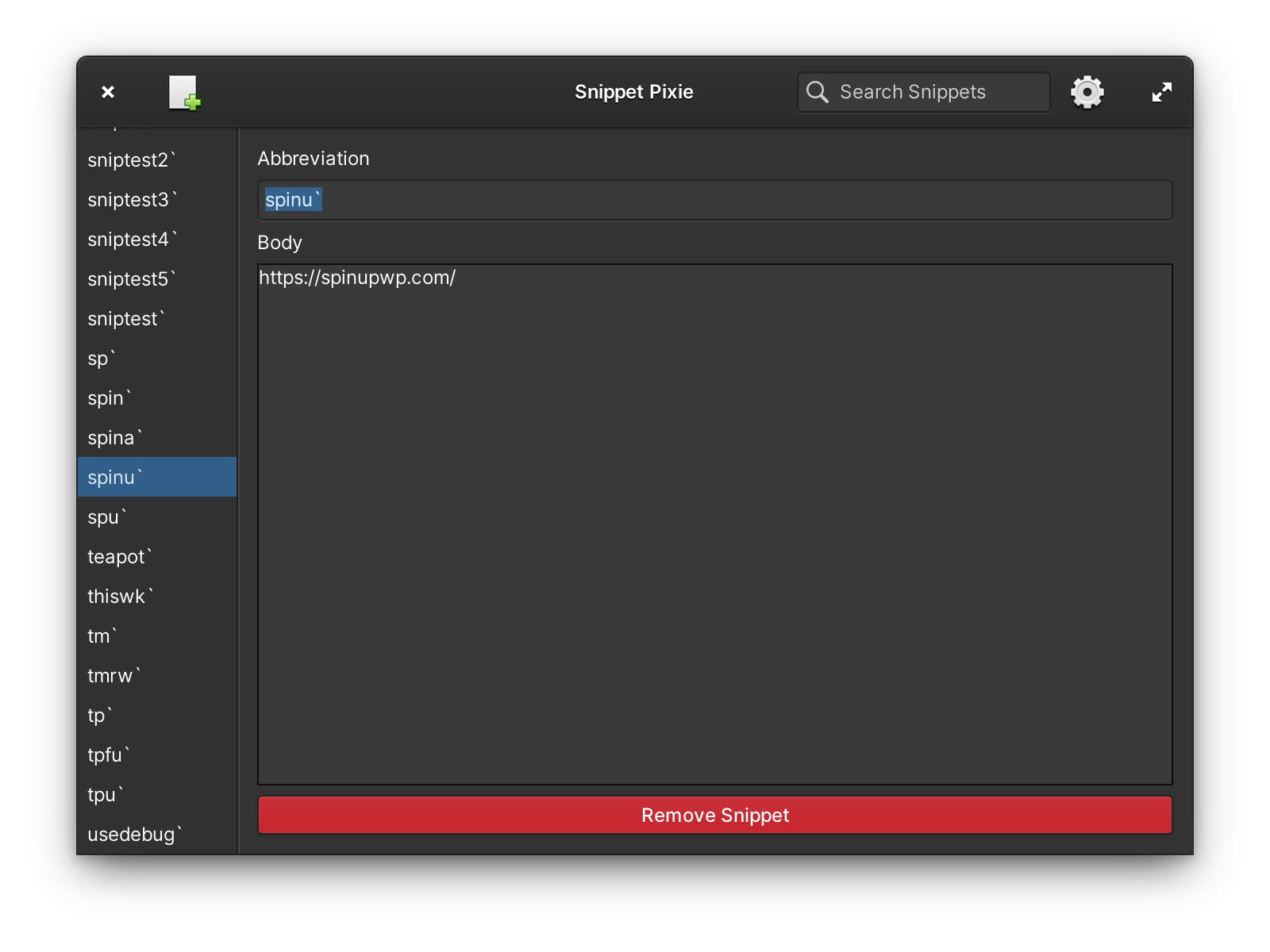Click the spu` list item
This screenshot has width=1270, height=952.
107,517
